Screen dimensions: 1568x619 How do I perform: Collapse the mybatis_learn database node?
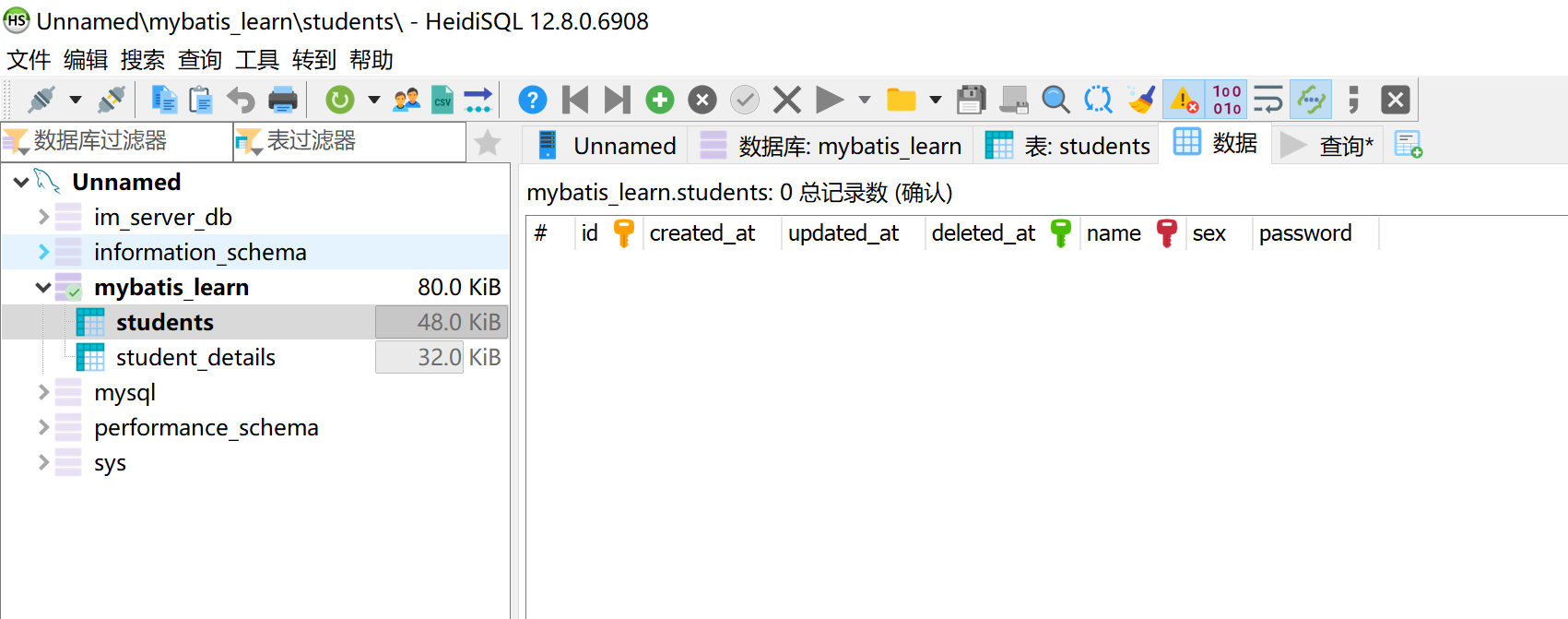pyautogui.click(x=43, y=287)
